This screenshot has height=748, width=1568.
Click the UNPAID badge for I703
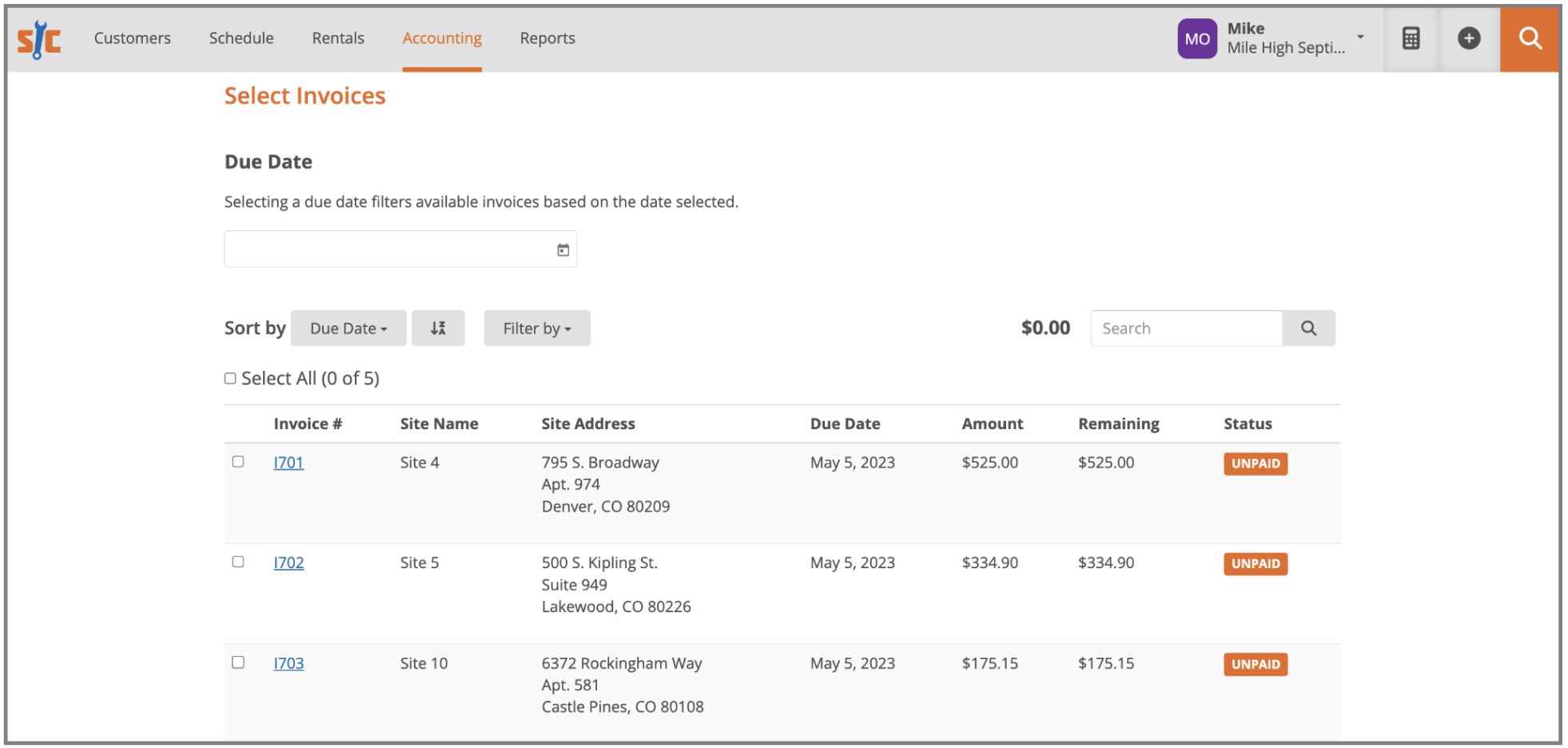(1255, 664)
